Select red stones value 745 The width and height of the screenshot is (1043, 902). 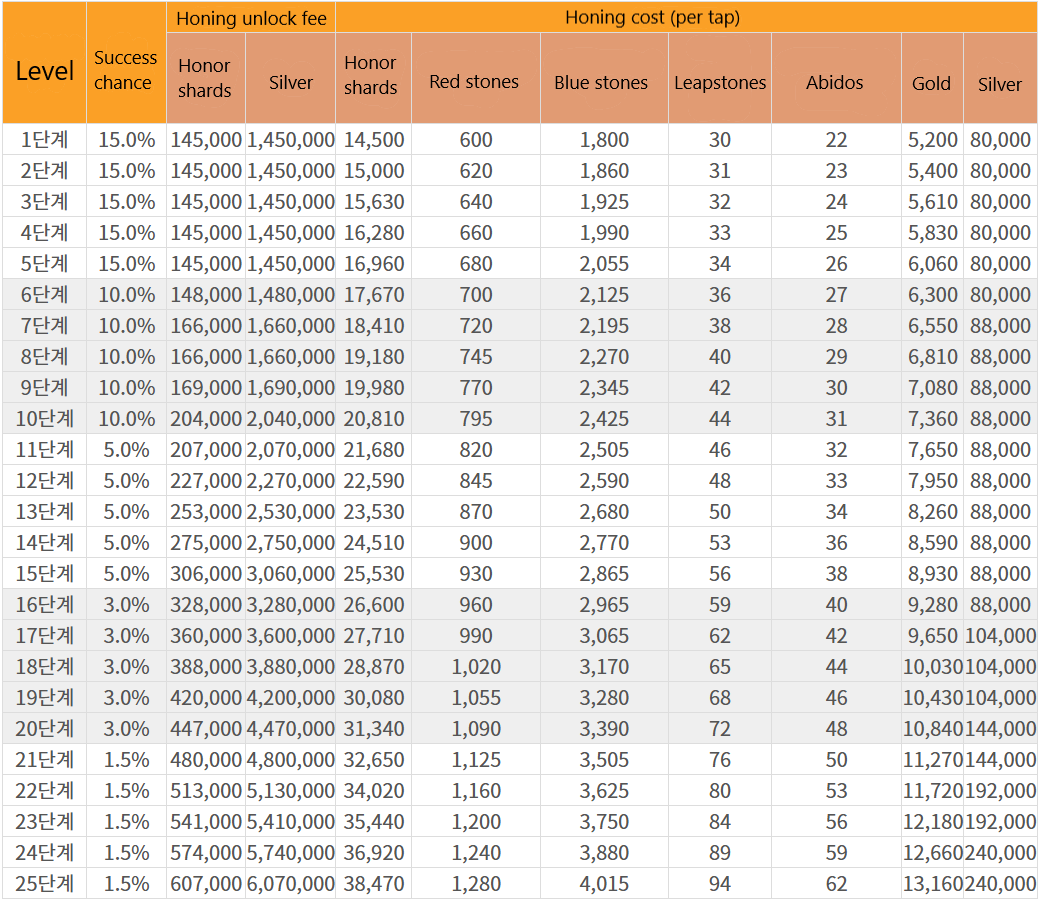(476, 357)
